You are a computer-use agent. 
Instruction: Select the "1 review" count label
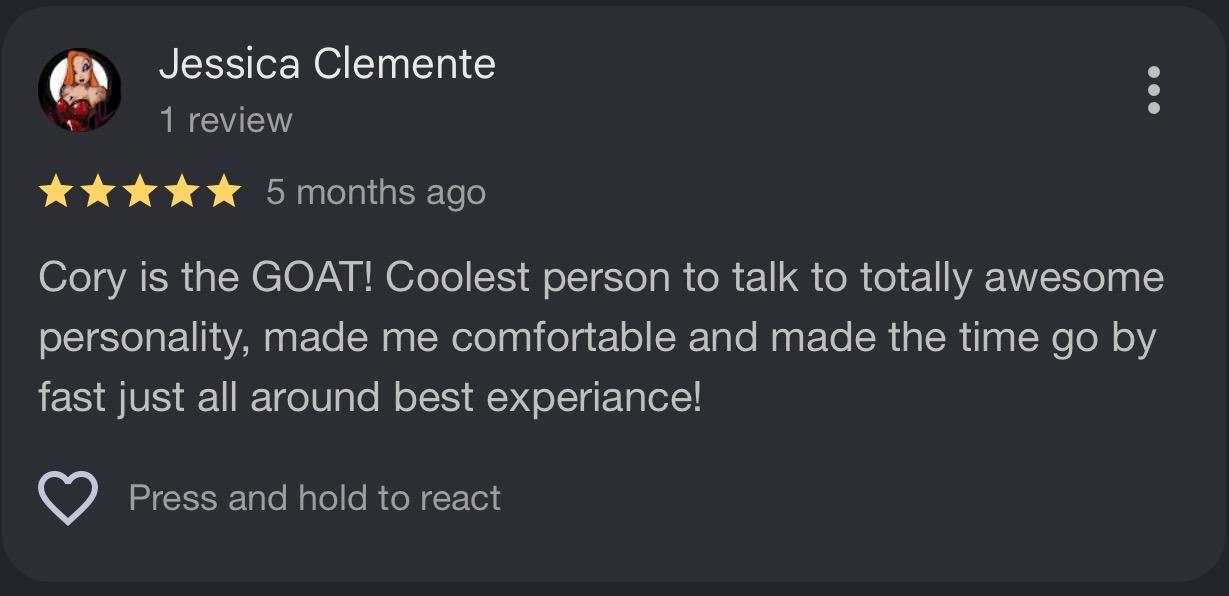(x=226, y=120)
